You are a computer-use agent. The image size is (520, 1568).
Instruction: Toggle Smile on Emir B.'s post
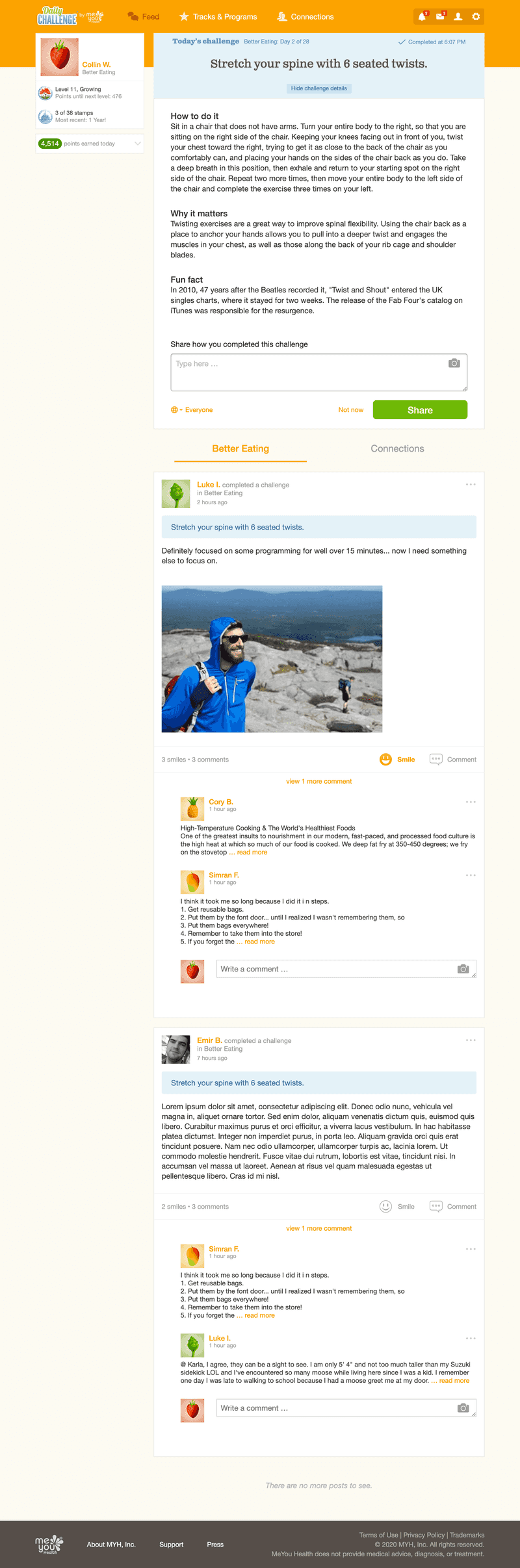397,1206
